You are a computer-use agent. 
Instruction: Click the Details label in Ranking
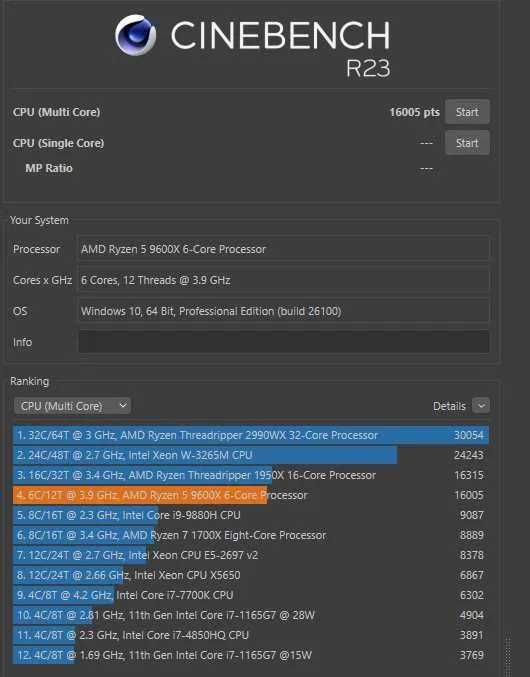[x=449, y=406]
